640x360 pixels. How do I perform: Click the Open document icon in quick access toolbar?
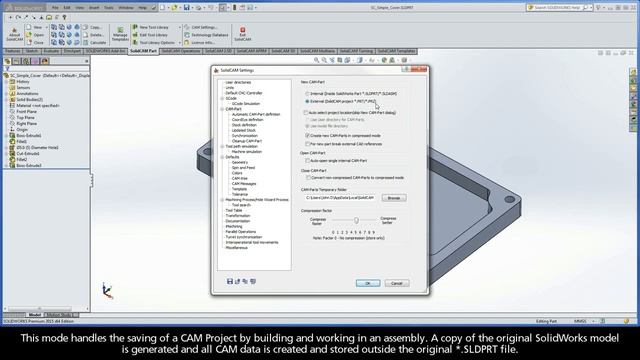(x=174, y=7)
